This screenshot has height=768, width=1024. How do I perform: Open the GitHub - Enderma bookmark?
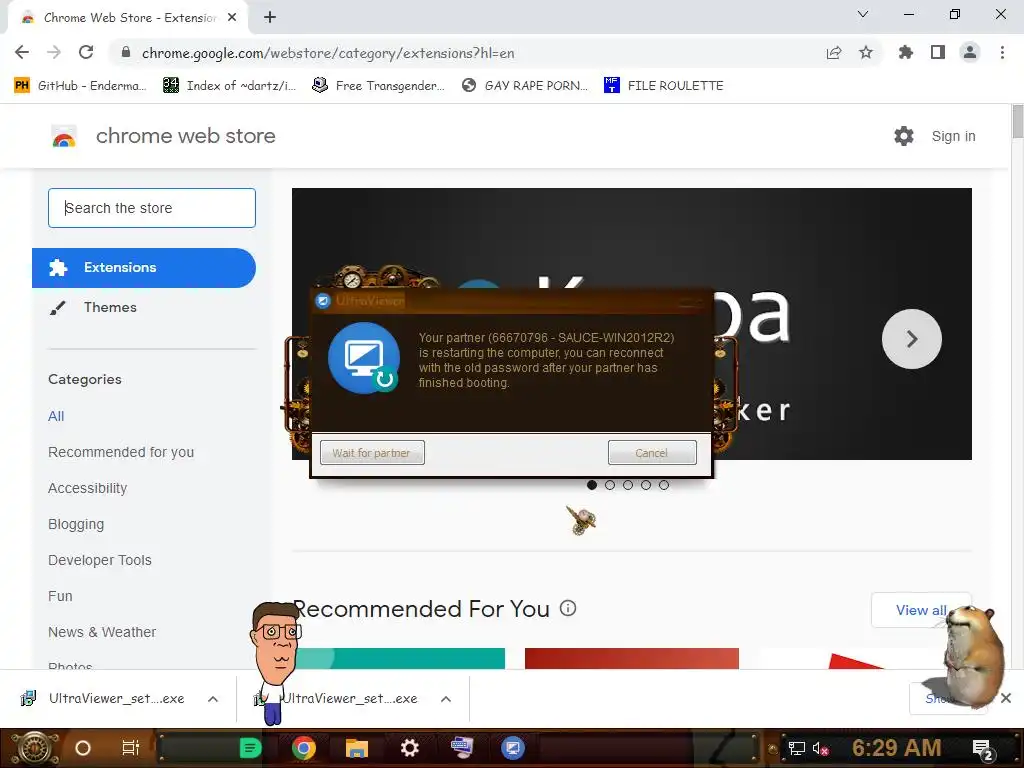[80, 86]
